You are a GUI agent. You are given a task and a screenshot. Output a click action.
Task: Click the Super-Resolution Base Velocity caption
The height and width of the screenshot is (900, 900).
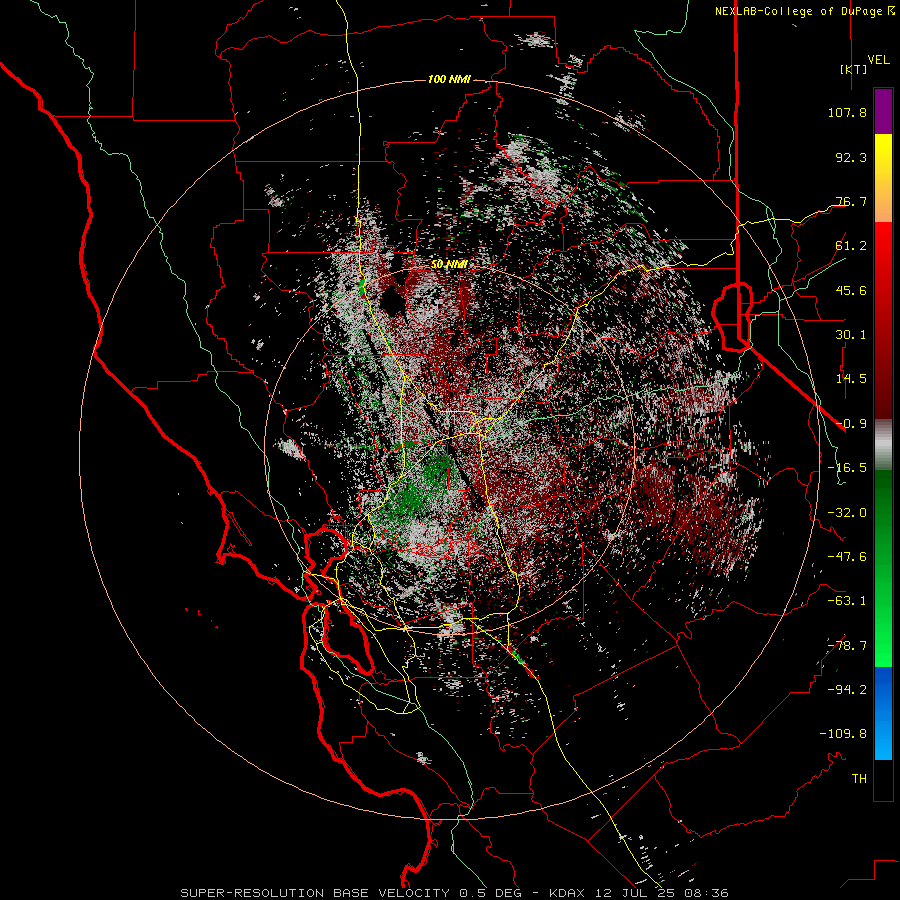pos(455,893)
